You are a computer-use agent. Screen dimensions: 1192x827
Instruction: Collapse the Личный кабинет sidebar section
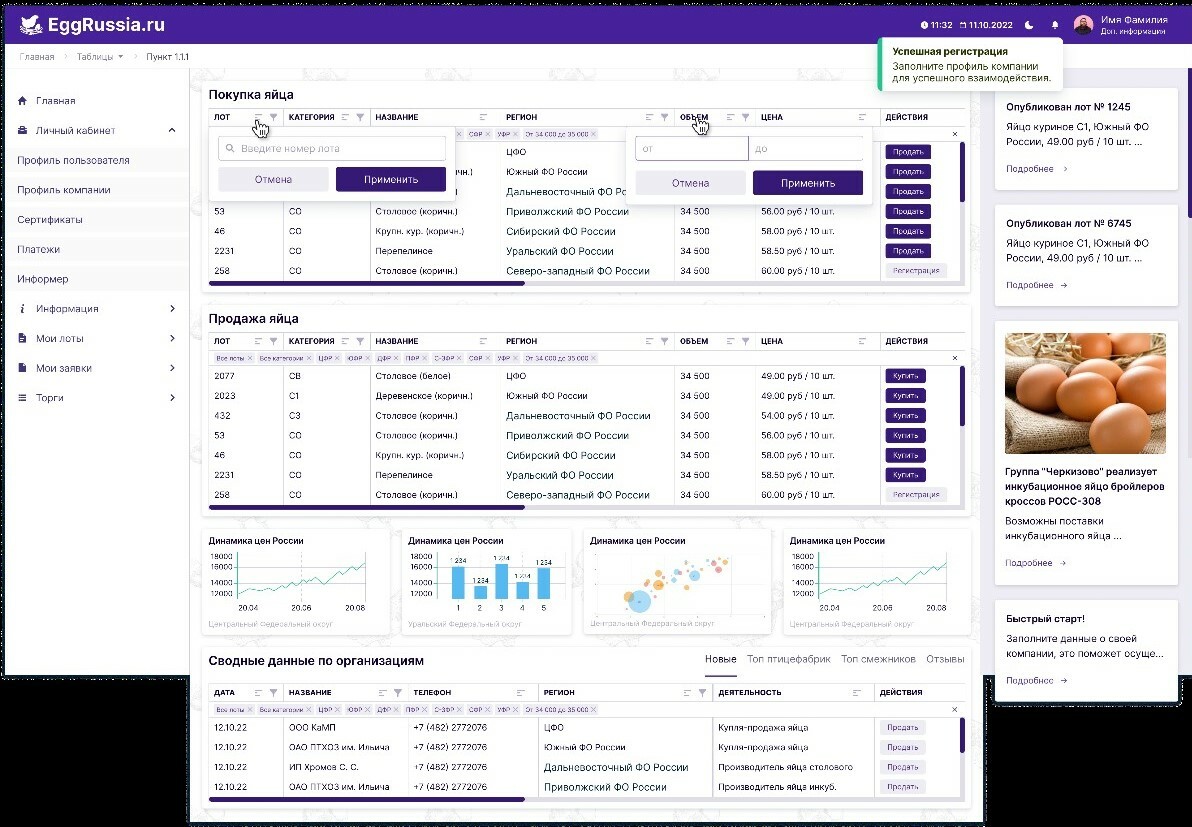pos(172,131)
